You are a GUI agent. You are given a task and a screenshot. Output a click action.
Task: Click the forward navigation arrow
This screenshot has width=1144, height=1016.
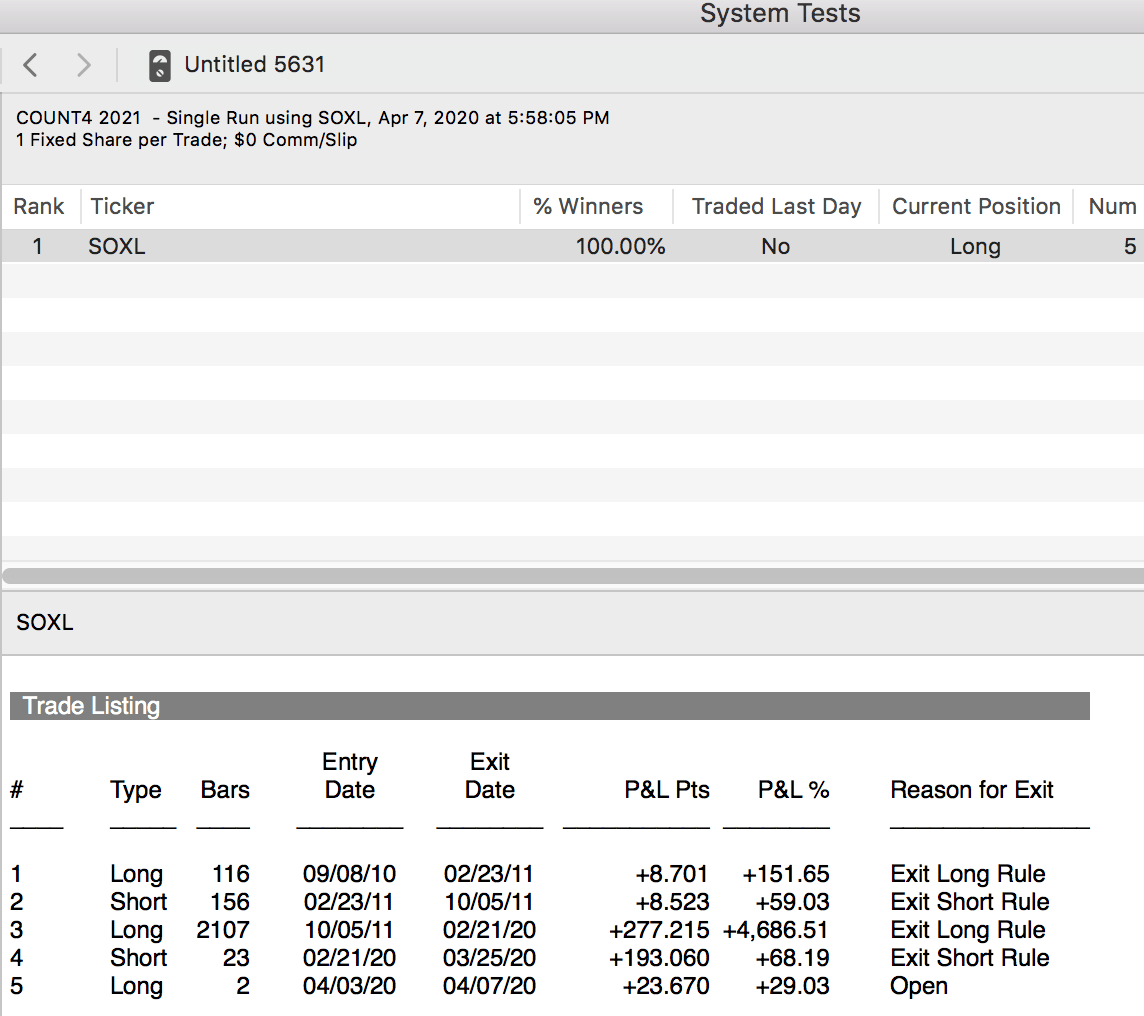coord(84,65)
